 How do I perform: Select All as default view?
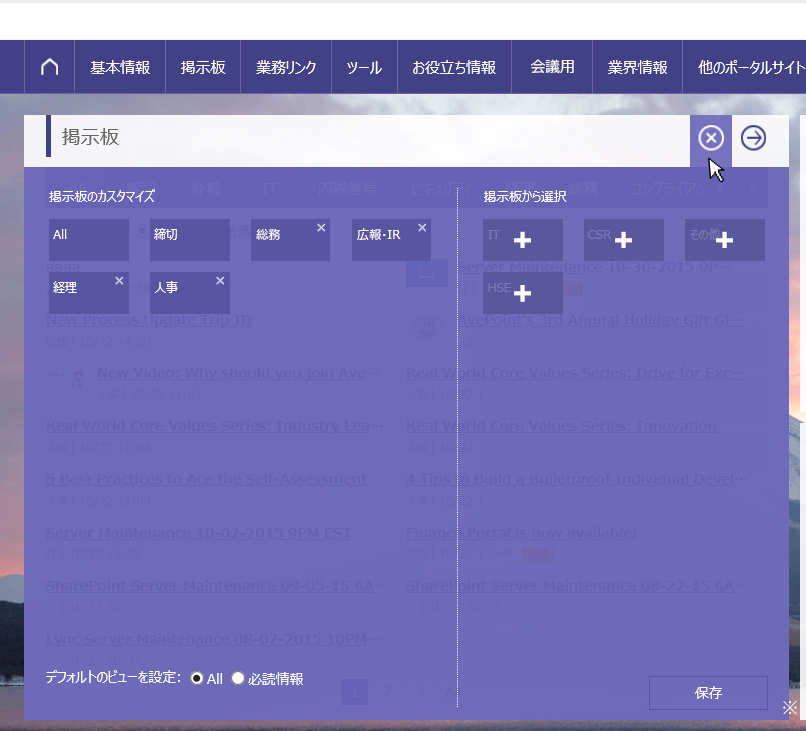[196, 679]
